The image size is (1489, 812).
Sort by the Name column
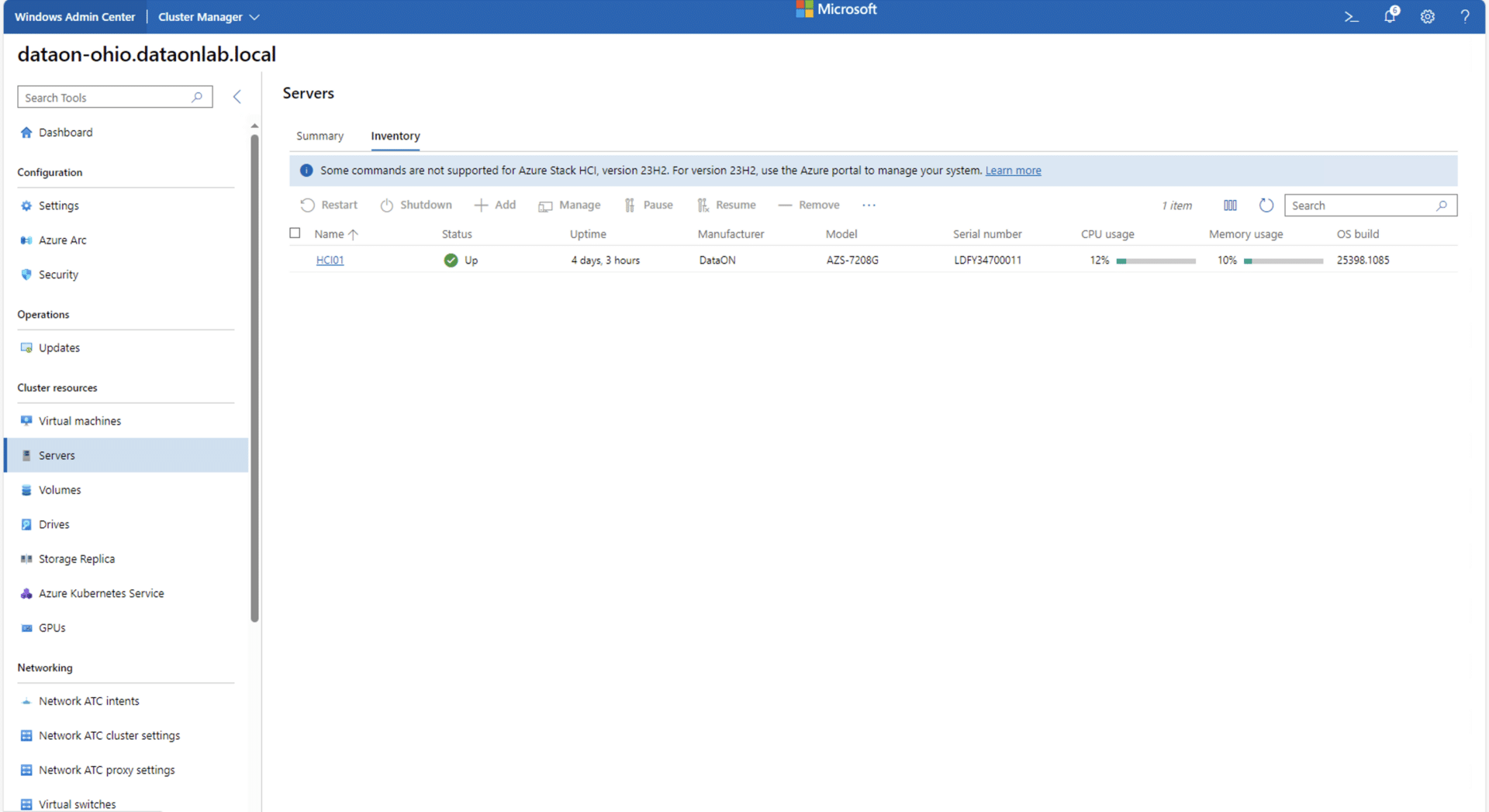(336, 234)
